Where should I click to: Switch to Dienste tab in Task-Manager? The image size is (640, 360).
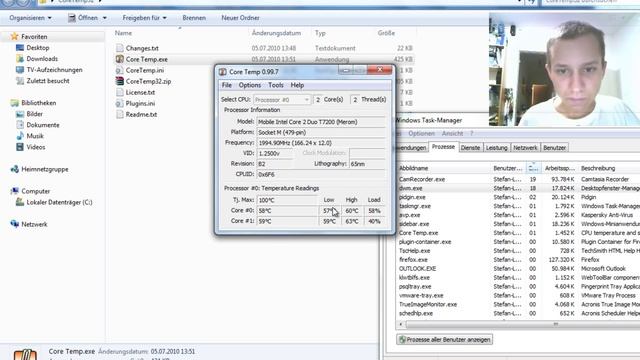pyautogui.click(x=470, y=148)
